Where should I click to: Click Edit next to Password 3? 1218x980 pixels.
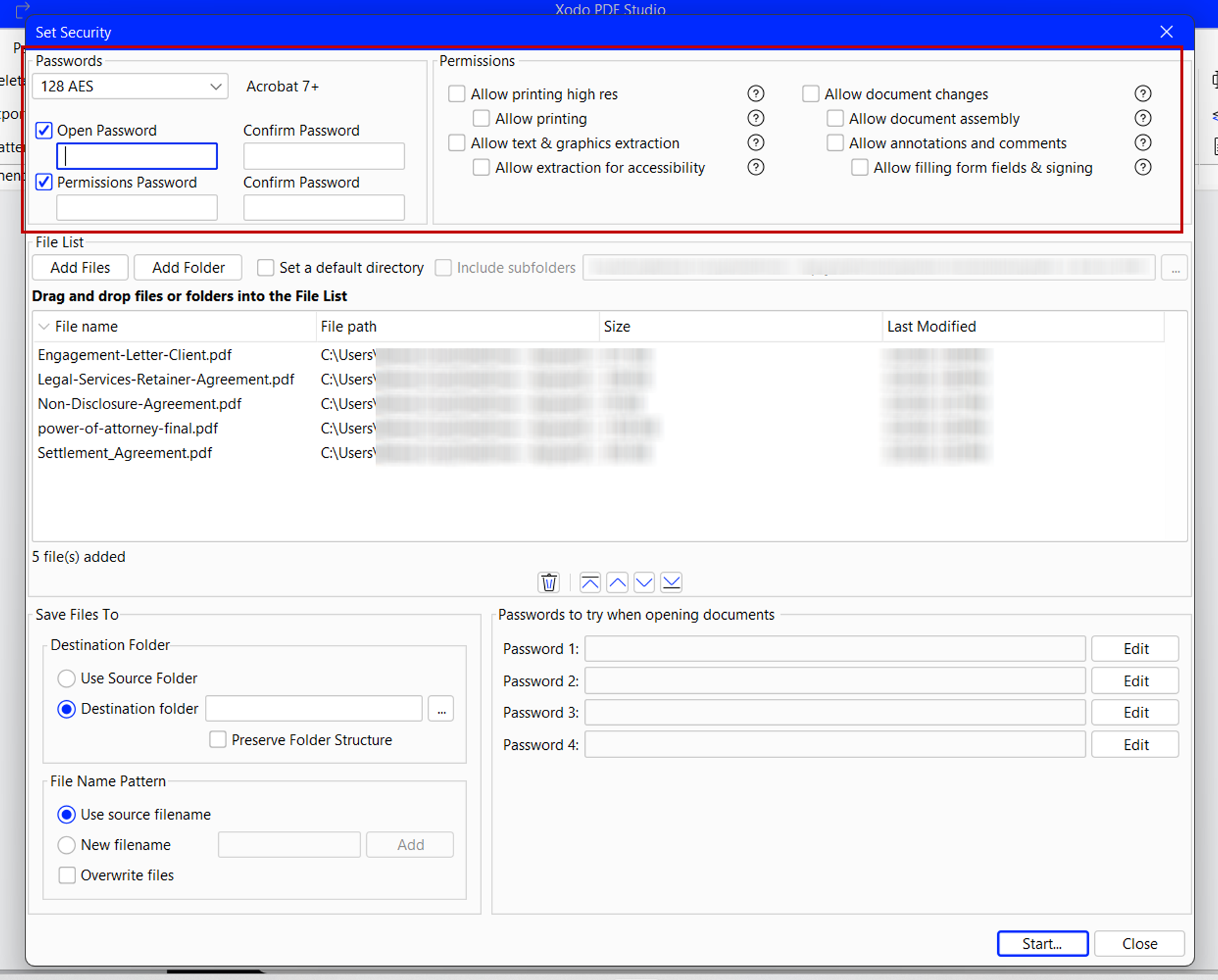pyautogui.click(x=1135, y=713)
